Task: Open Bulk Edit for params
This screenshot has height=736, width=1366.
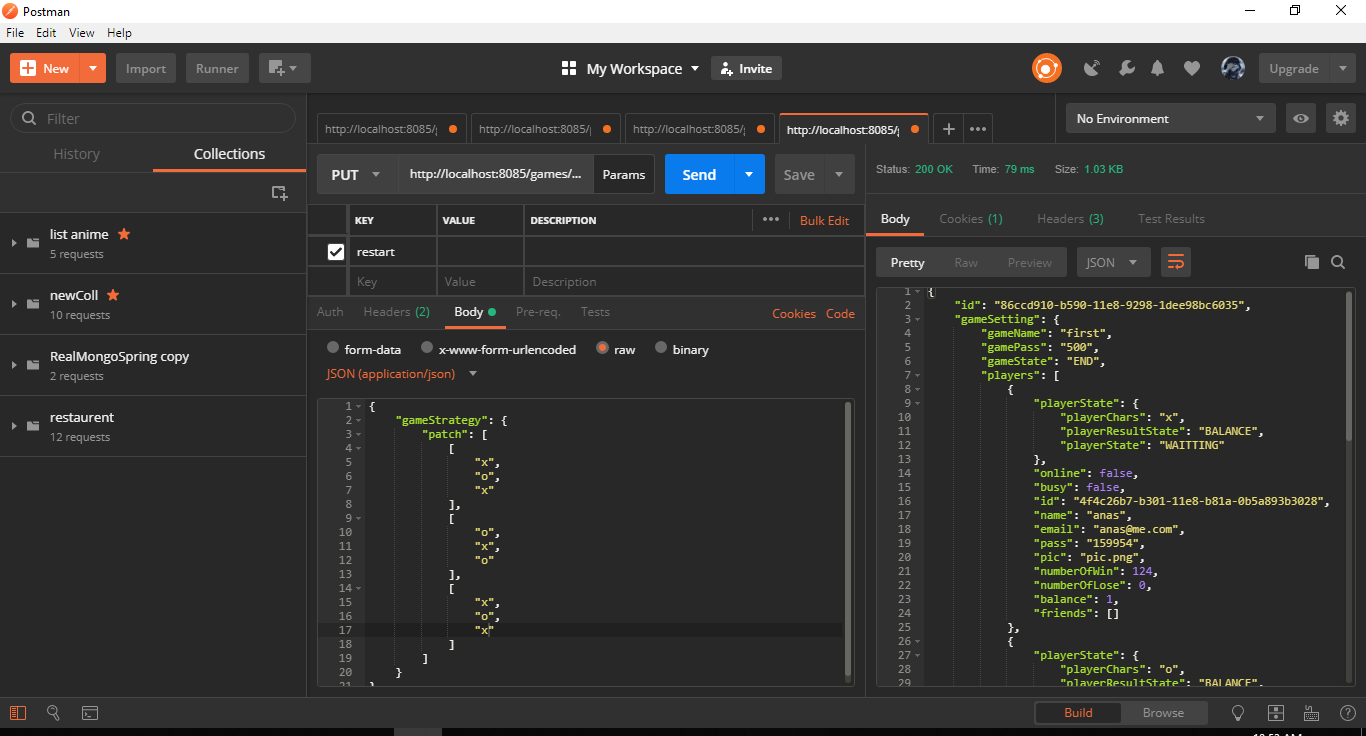Action: 824,220
